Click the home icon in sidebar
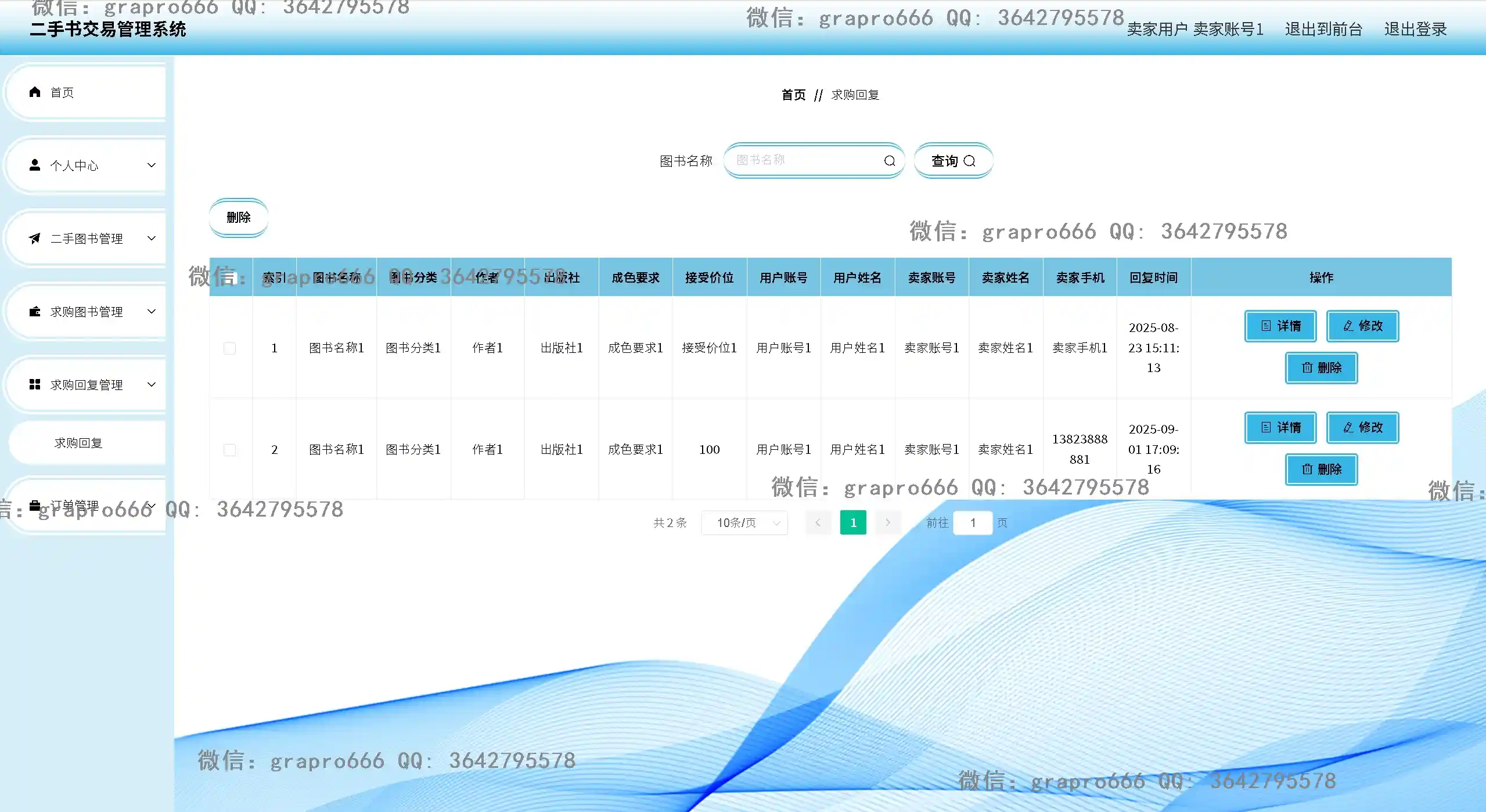 pos(35,92)
